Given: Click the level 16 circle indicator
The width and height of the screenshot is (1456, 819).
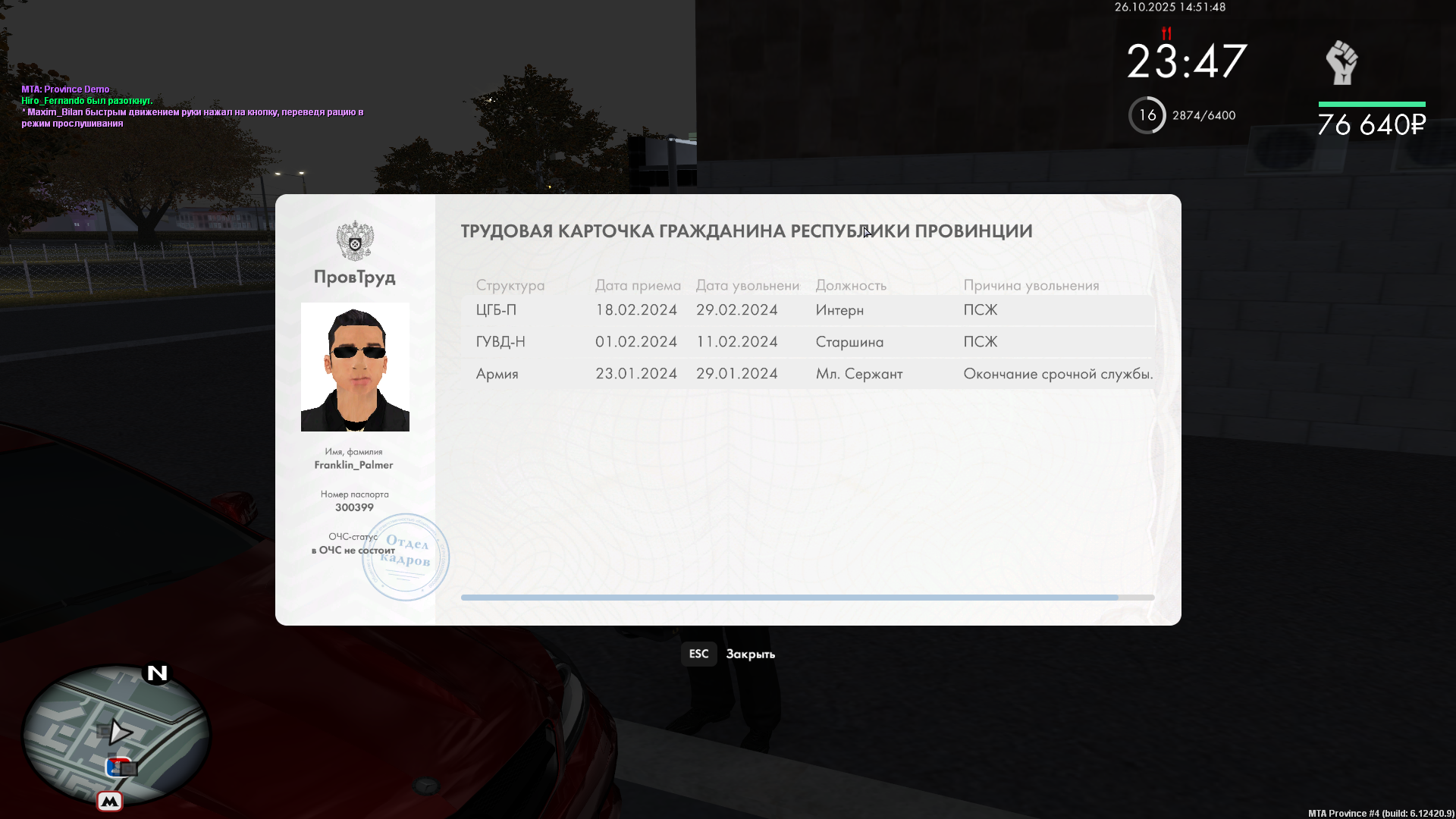Looking at the screenshot, I should pos(1147,115).
